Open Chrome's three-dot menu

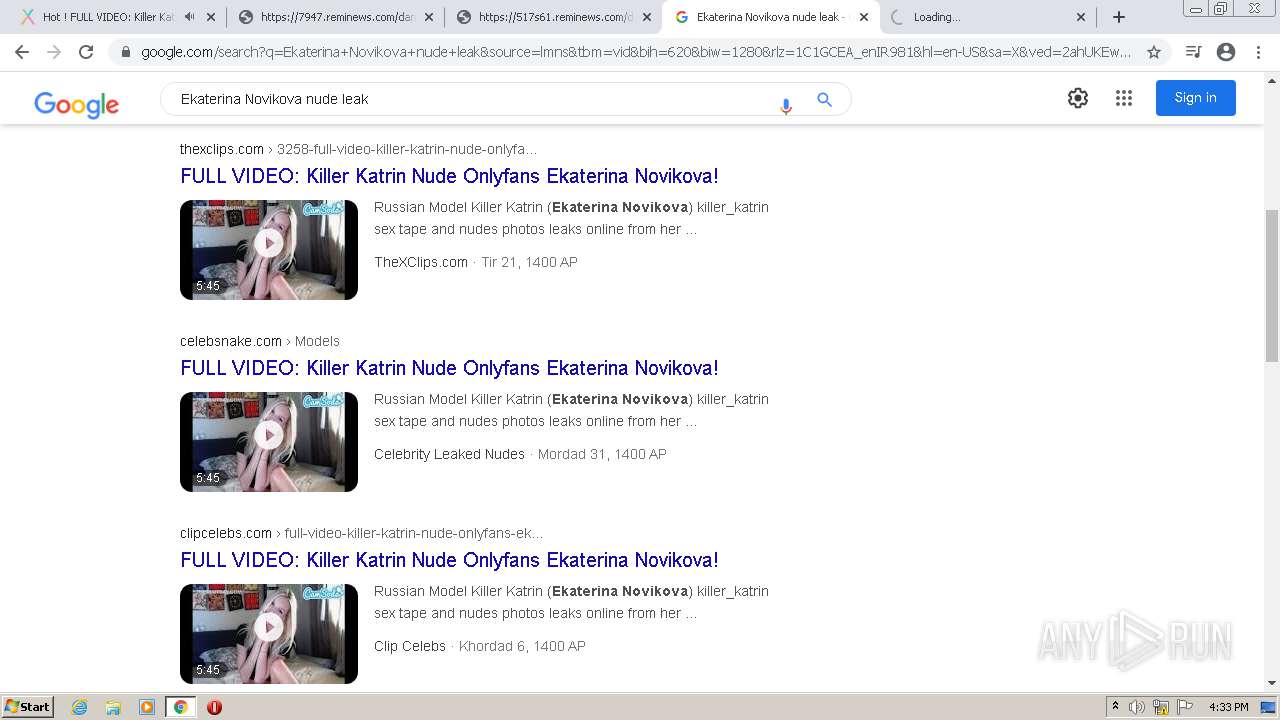point(1259,52)
